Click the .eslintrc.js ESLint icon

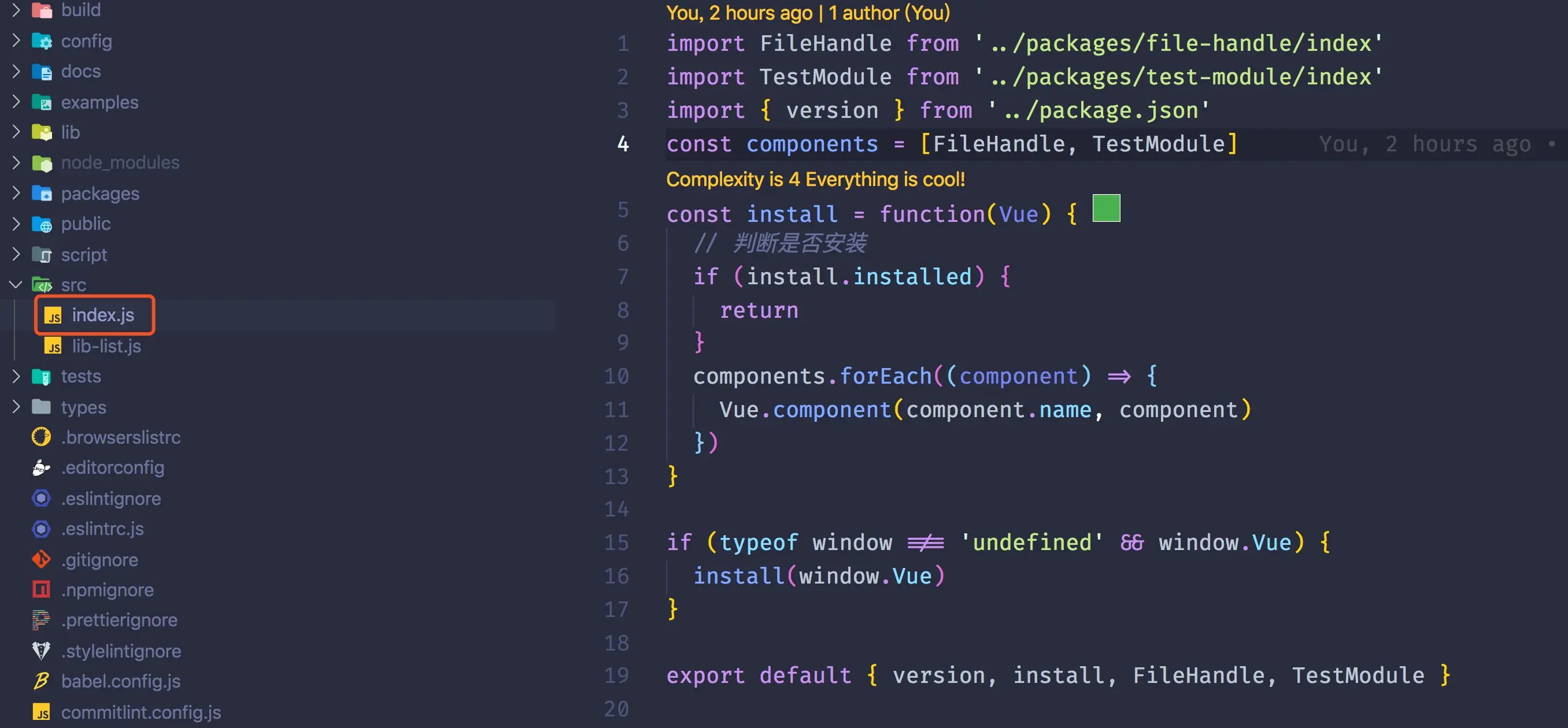point(42,529)
